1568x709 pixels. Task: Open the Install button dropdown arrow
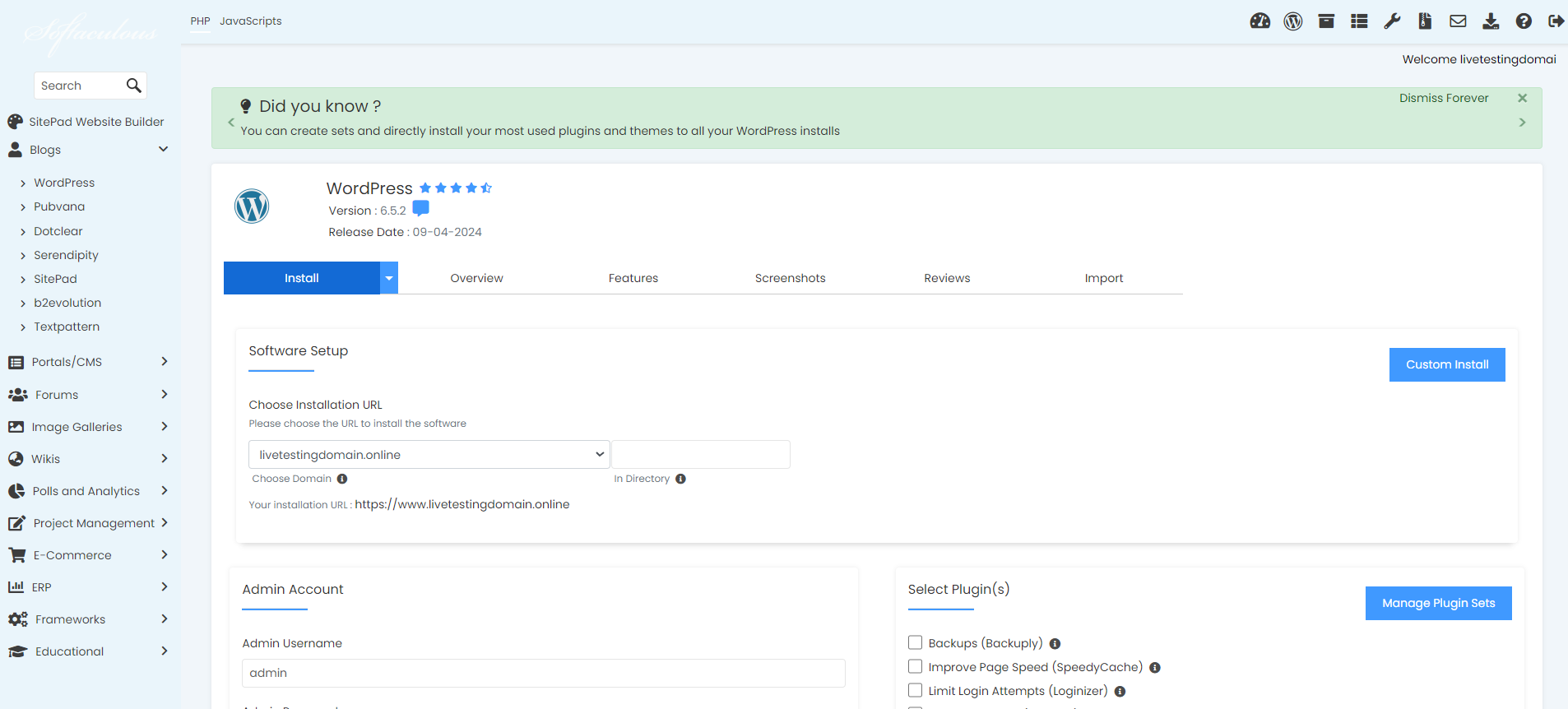point(389,278)
